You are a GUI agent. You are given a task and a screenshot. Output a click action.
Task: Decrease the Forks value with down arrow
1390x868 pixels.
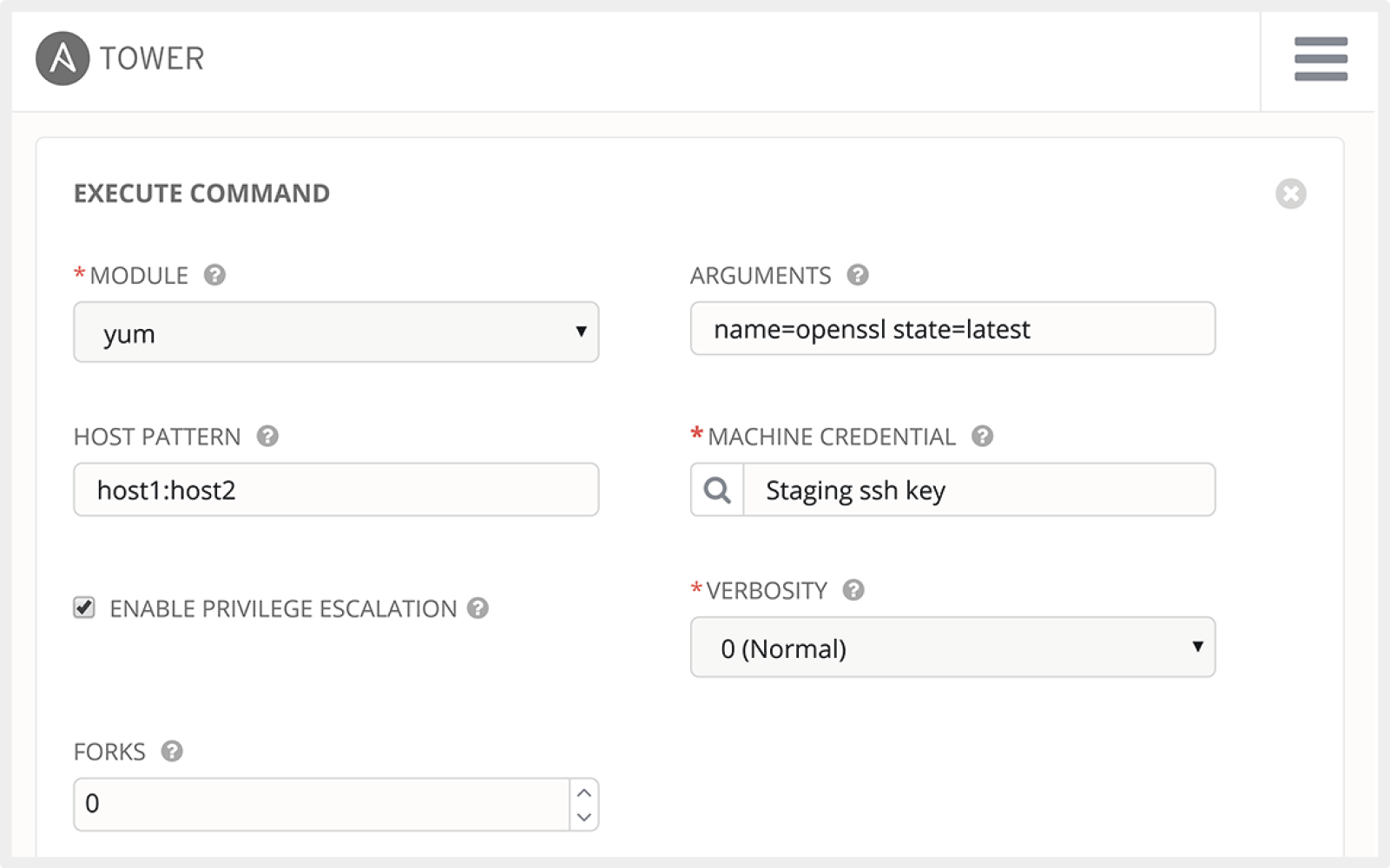point(584,817)
